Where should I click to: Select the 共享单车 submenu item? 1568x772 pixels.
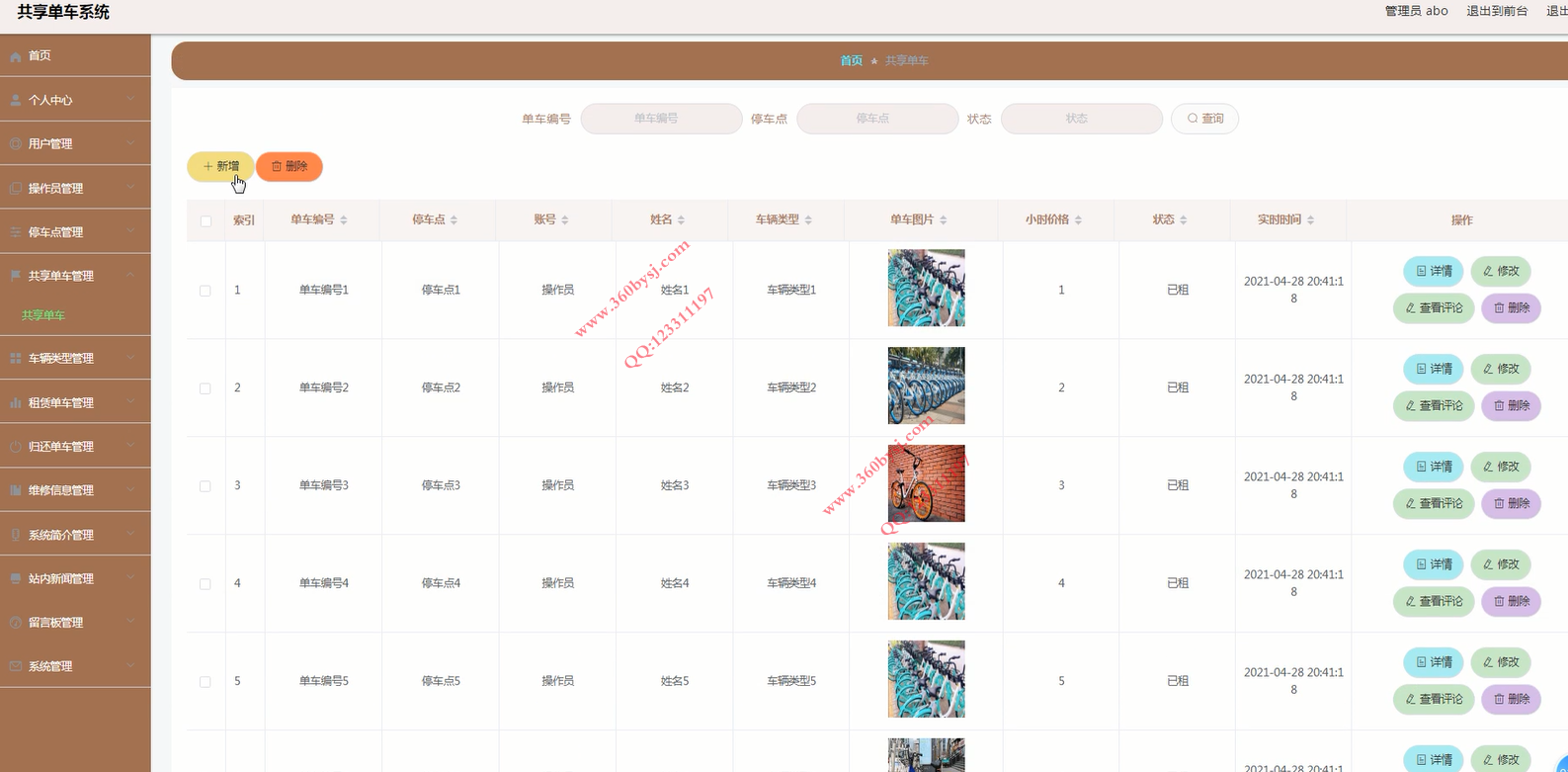43,315
